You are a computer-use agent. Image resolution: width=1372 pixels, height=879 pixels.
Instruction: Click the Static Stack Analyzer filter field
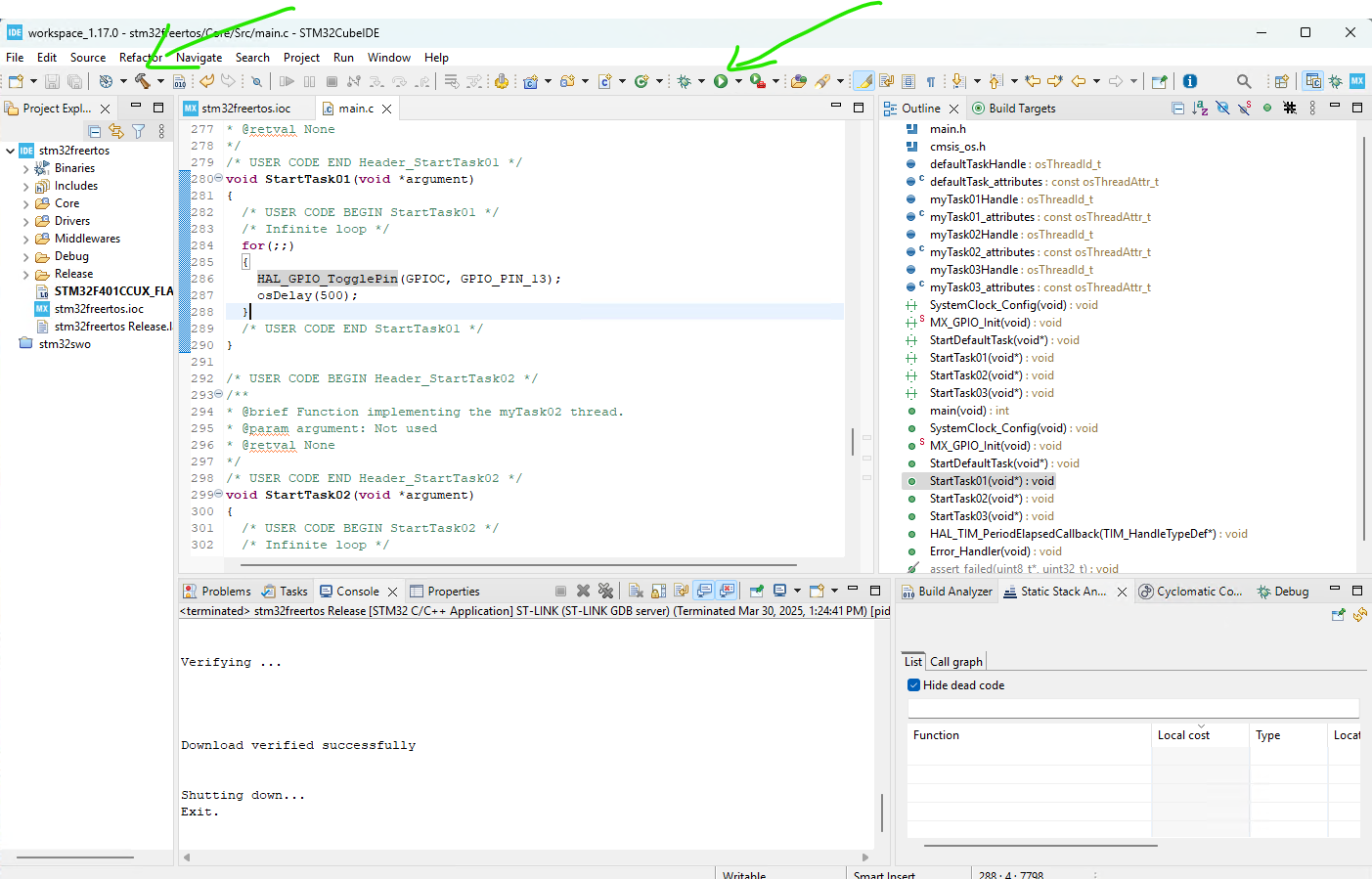pyautogui.click(x=1133, y=709)
